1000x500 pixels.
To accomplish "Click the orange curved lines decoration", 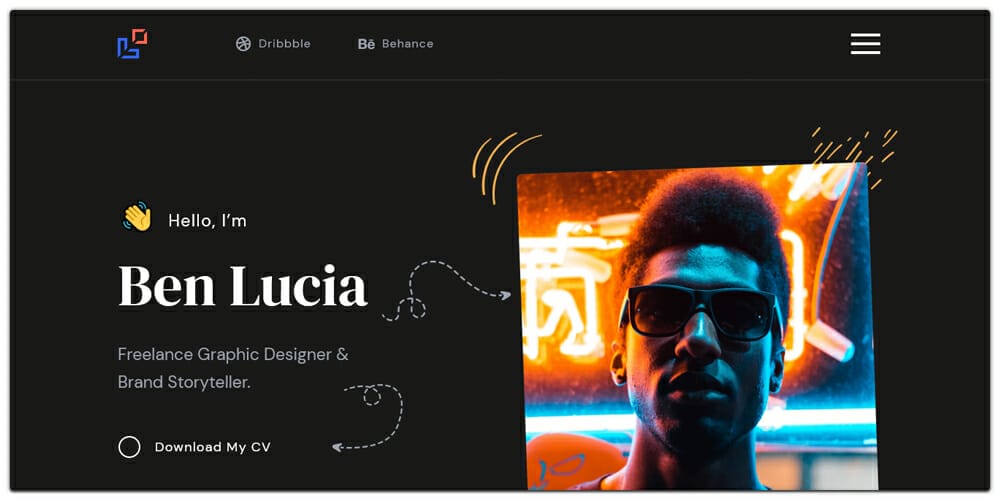I will pos(506,168).
